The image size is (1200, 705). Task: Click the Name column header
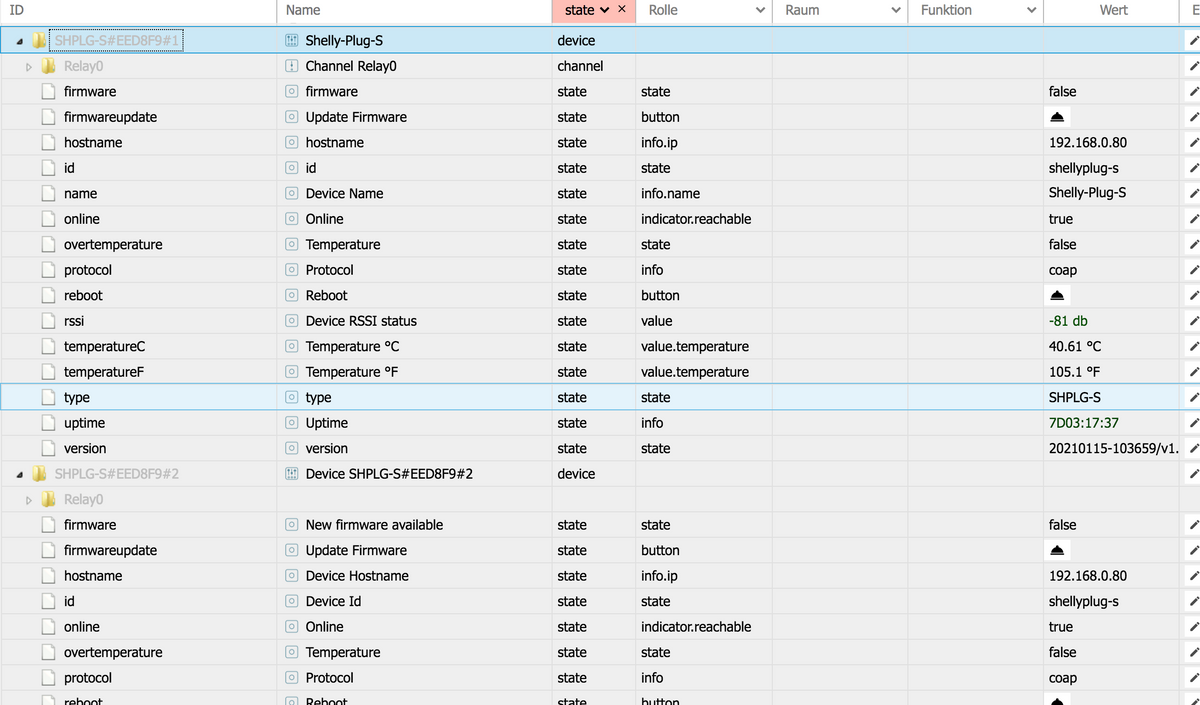(303, 10)
